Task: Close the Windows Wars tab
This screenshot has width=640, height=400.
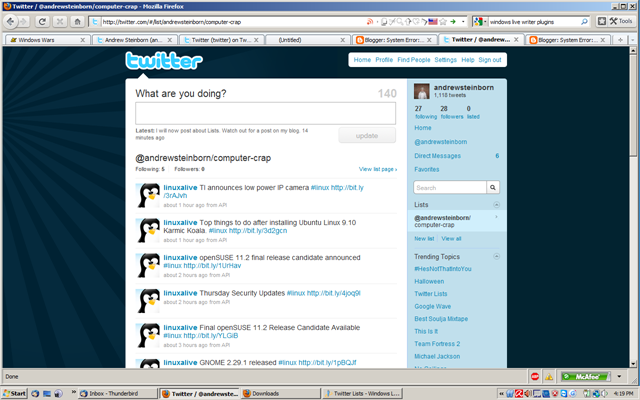Action: [x=83, y=40]
